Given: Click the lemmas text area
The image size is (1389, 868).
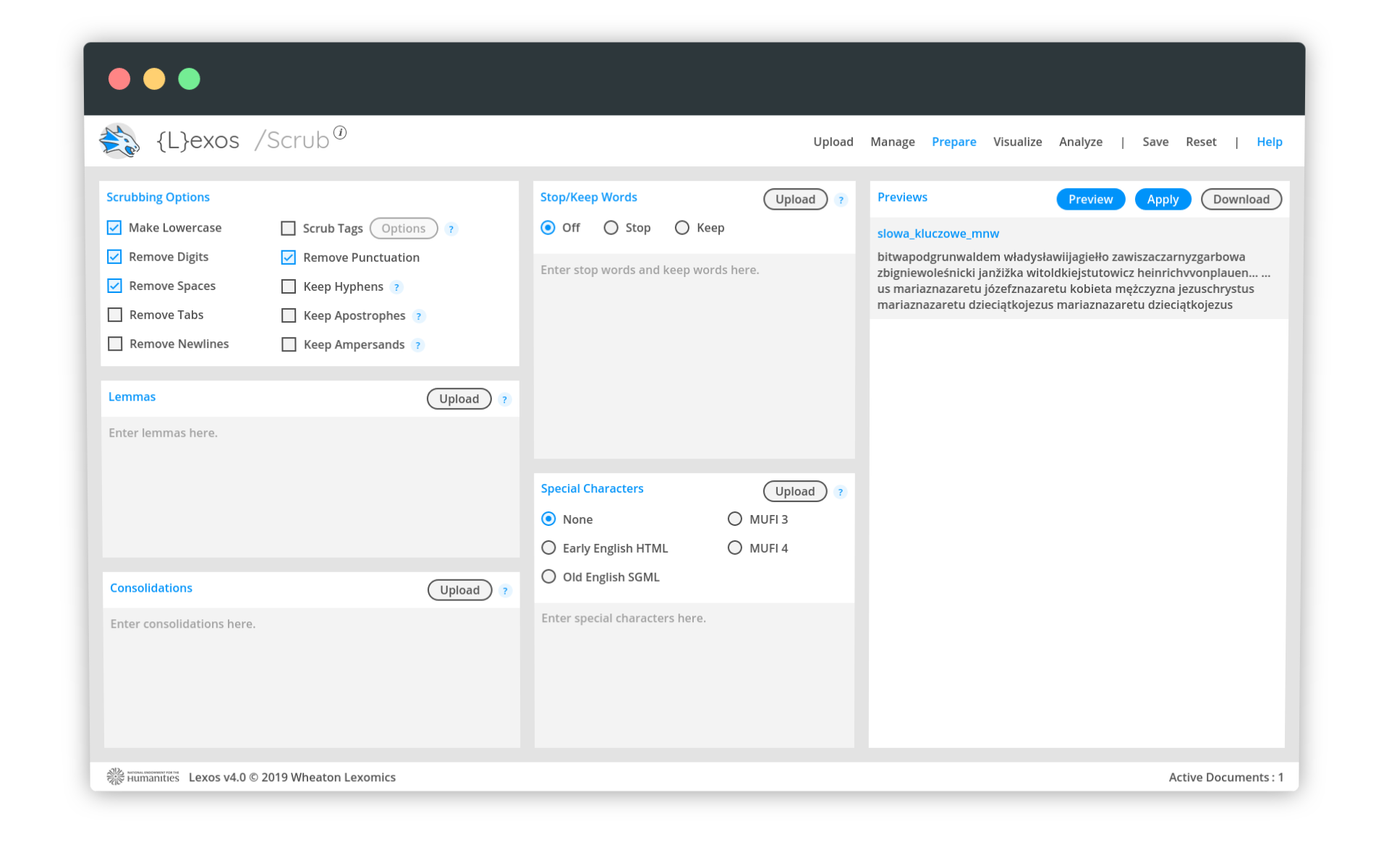Looking at the screenshot, I should pyautogui.click(x=311, y=488).
